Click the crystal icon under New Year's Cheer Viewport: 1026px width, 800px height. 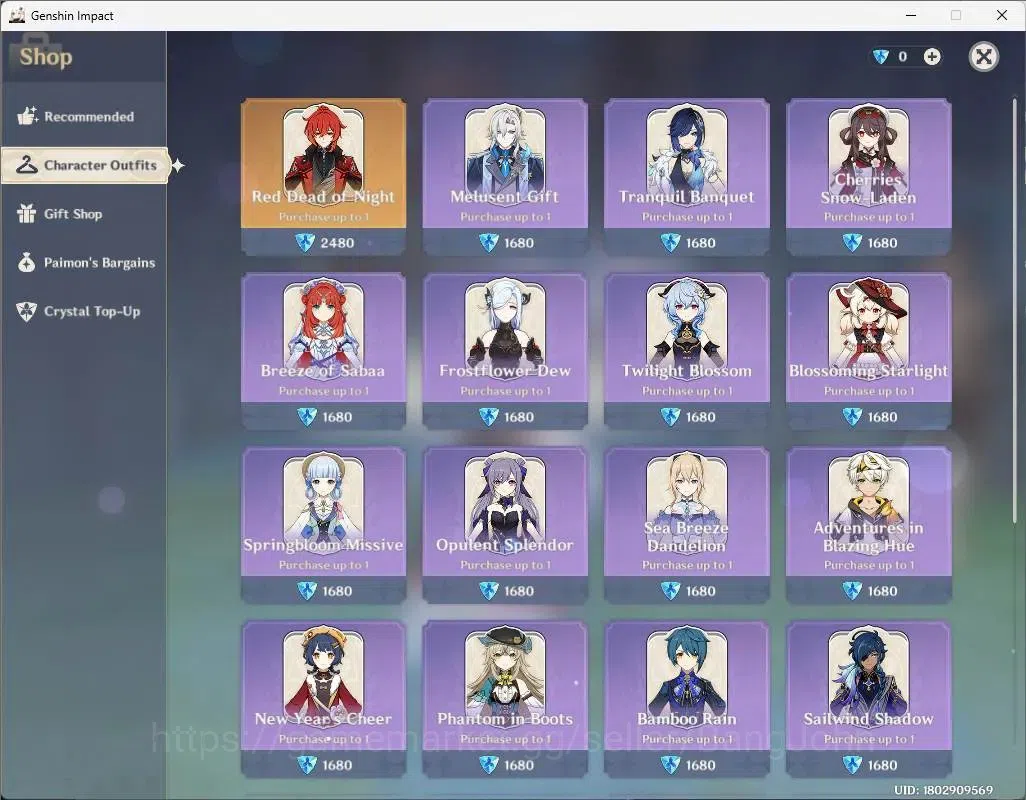click(x=307, y=765)
